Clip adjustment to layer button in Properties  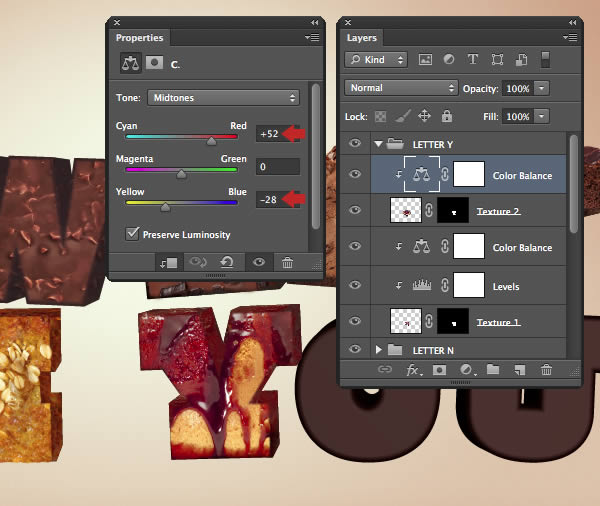[169, 263]
